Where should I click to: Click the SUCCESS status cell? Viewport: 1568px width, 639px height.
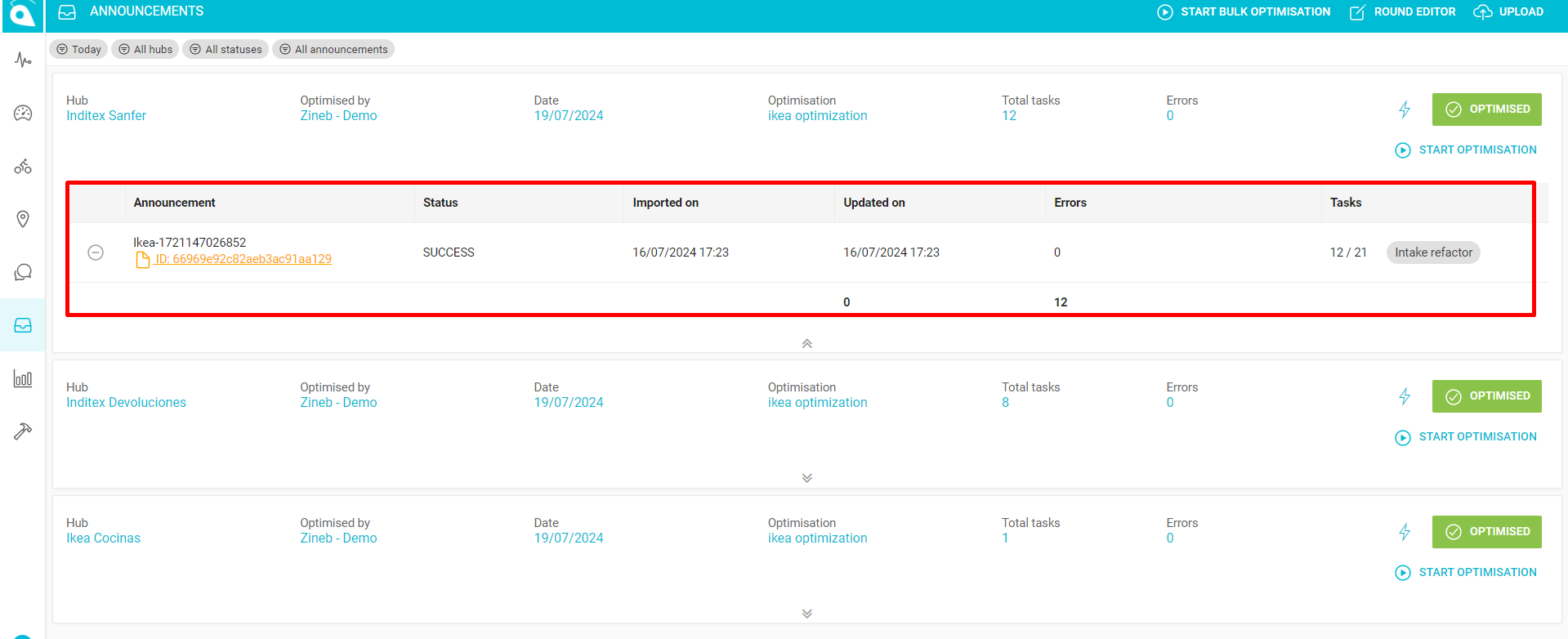pyautogui.click(x=449, y=252)
